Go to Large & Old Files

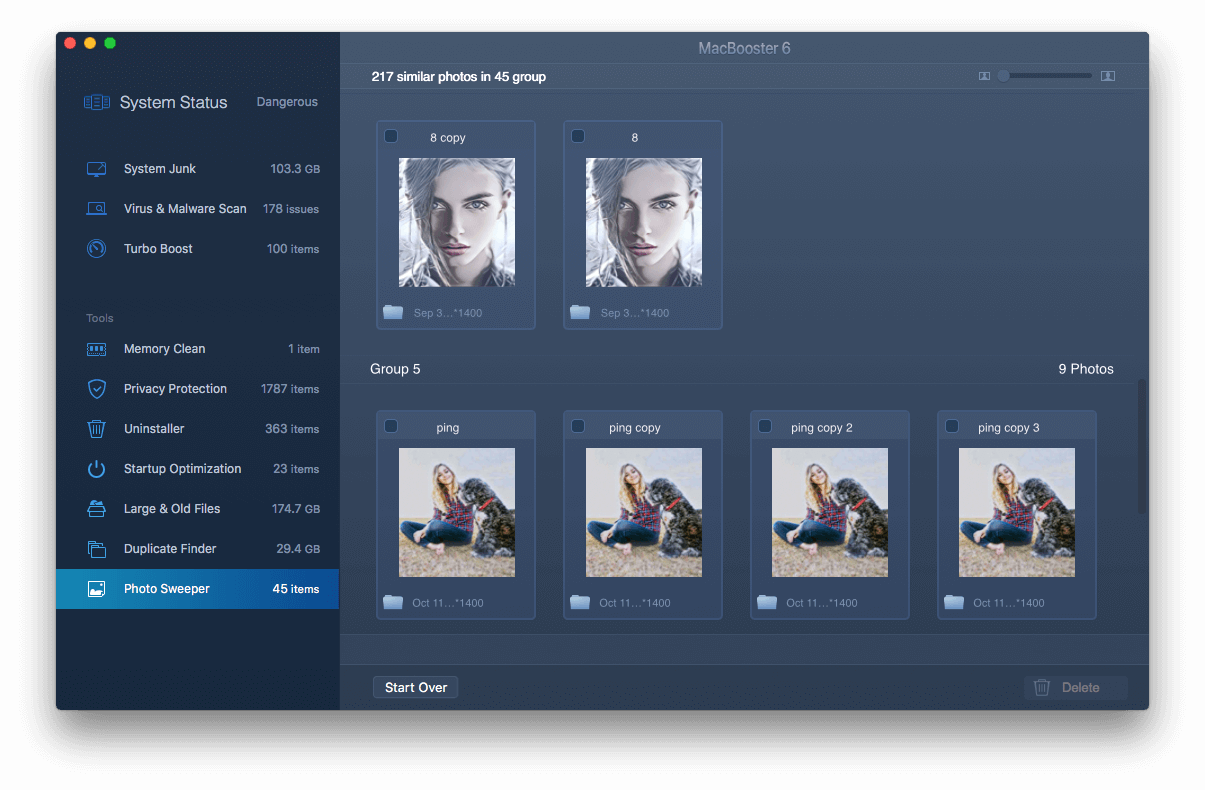point(171,509)
